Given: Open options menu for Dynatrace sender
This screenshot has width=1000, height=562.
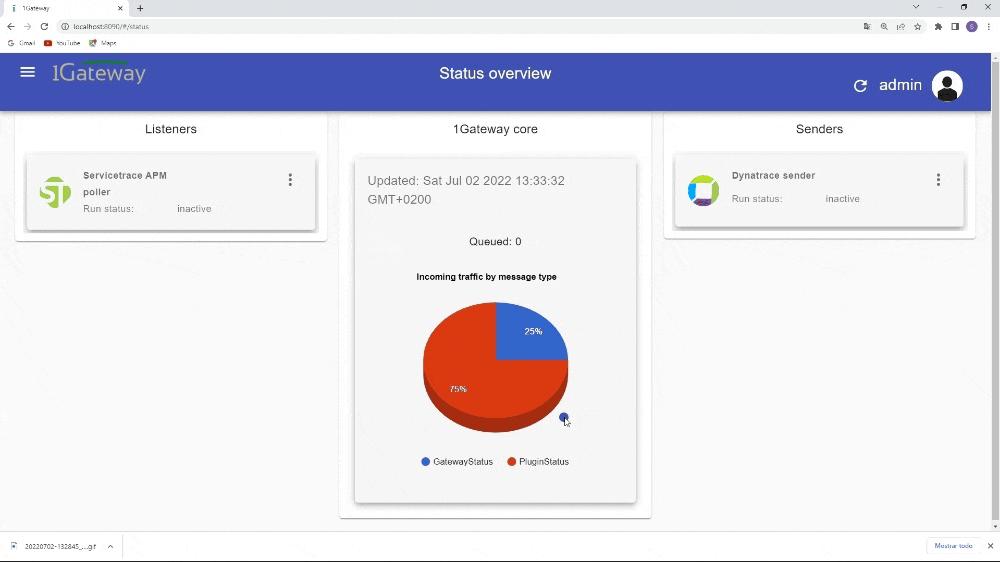Looking at the screenshot, I should tap(938, 180).
